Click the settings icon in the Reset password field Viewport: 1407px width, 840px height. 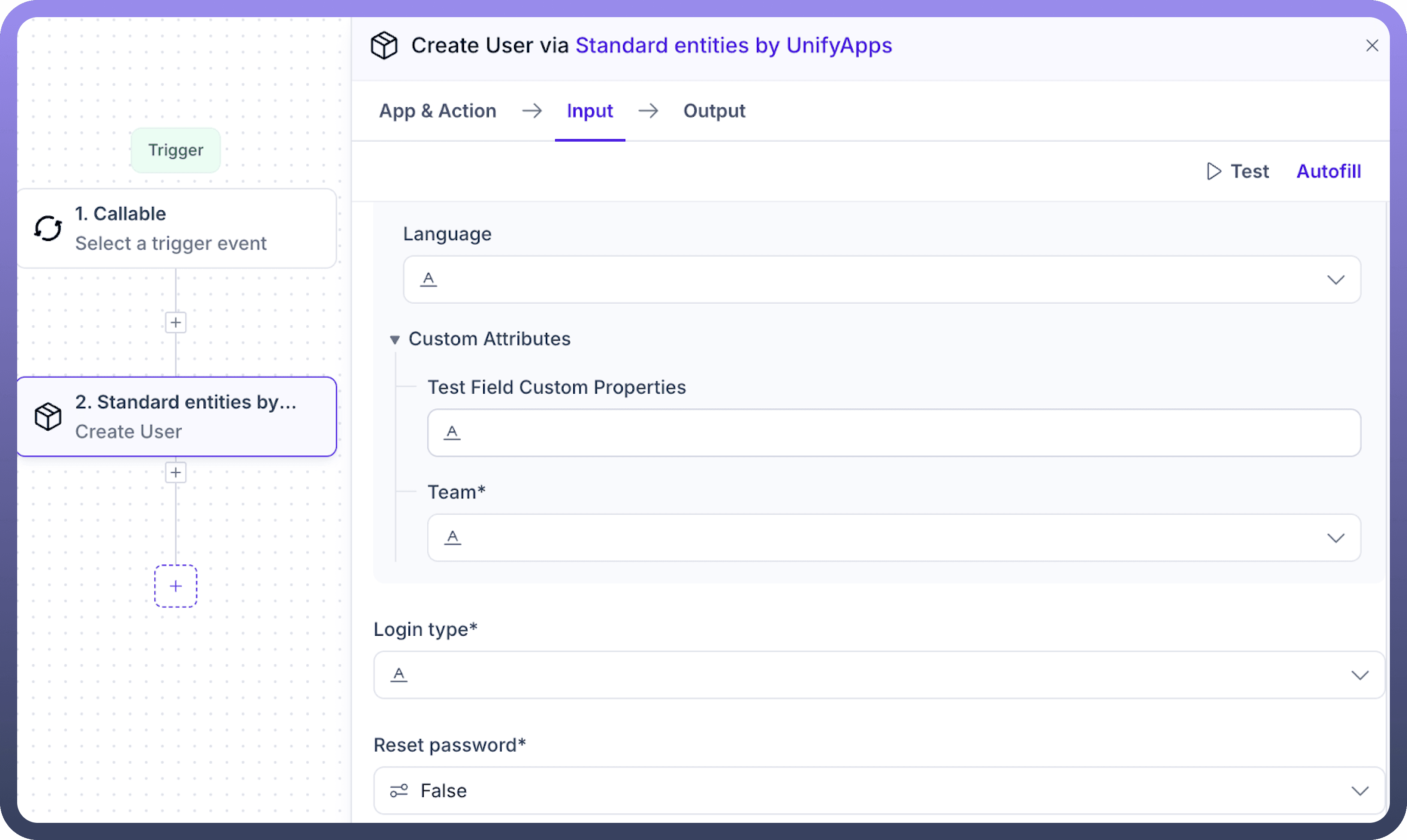coord(399,790)
